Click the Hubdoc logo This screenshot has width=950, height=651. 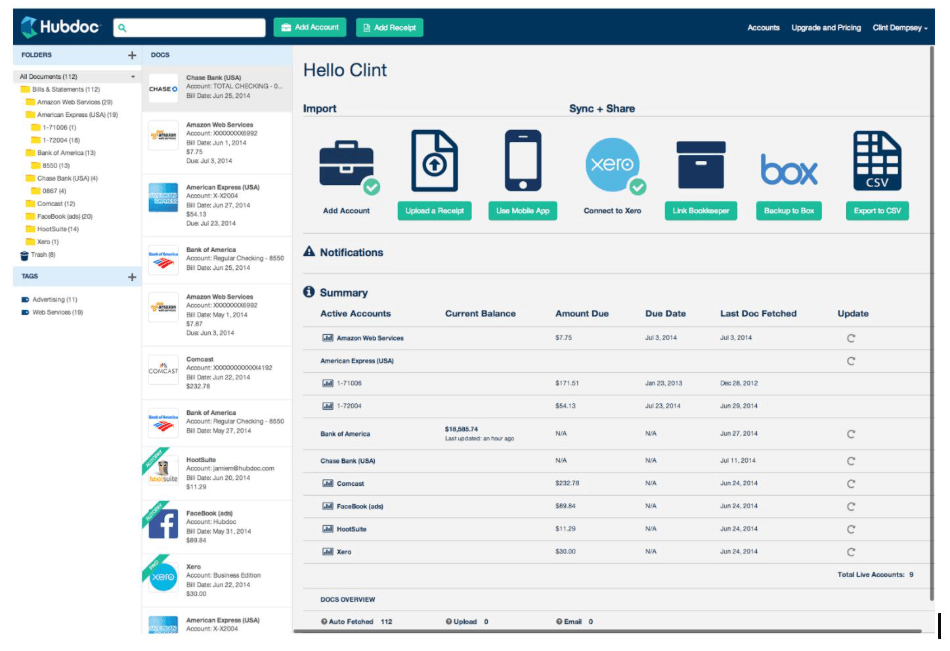(59, 27)
